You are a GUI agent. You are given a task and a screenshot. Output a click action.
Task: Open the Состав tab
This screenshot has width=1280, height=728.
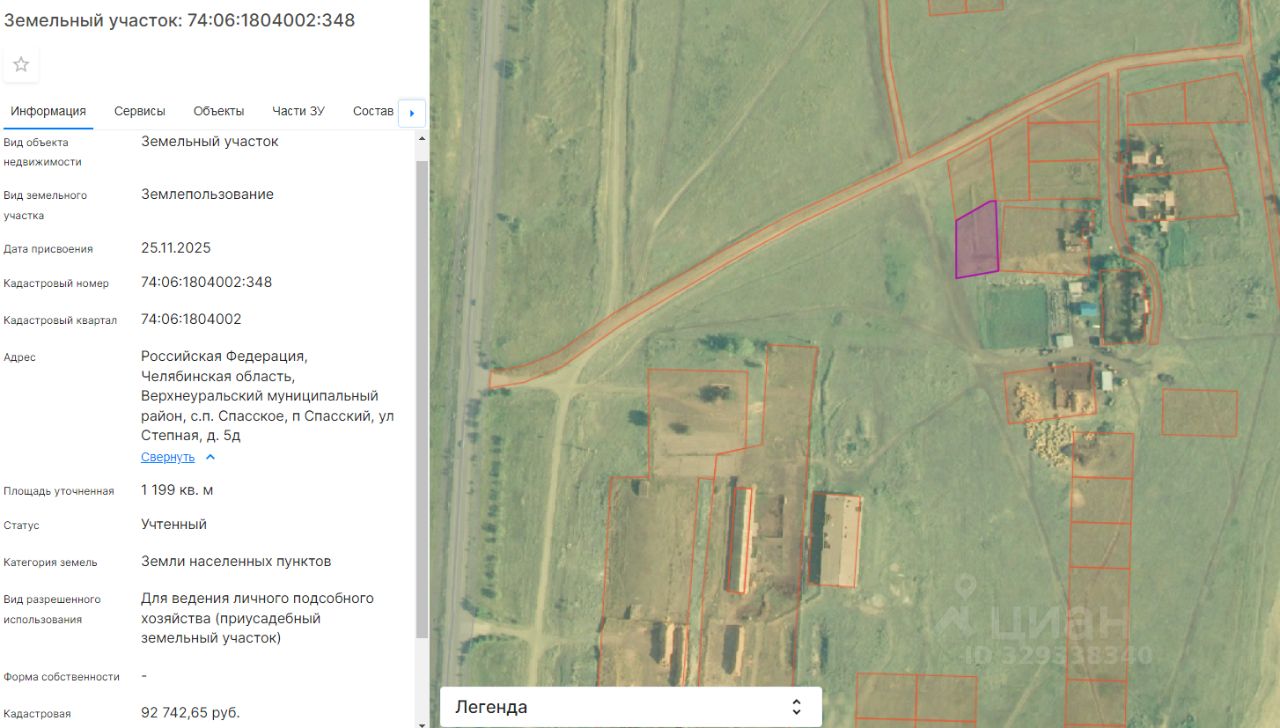[373, 111]
